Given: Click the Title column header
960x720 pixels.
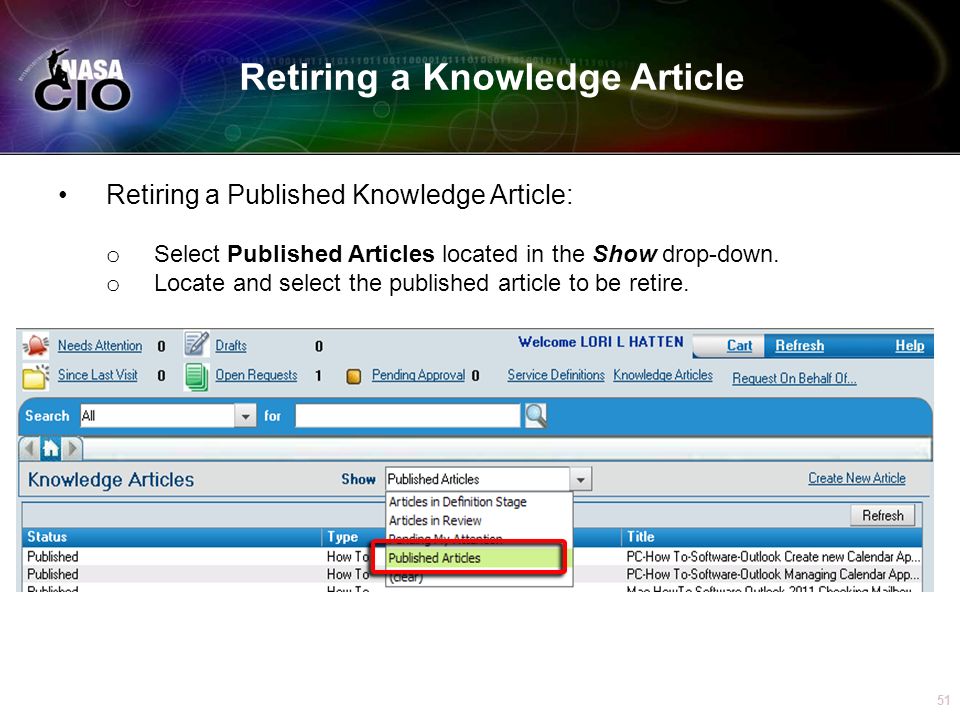Looking at the screenshot, I should tap(771, 537).
